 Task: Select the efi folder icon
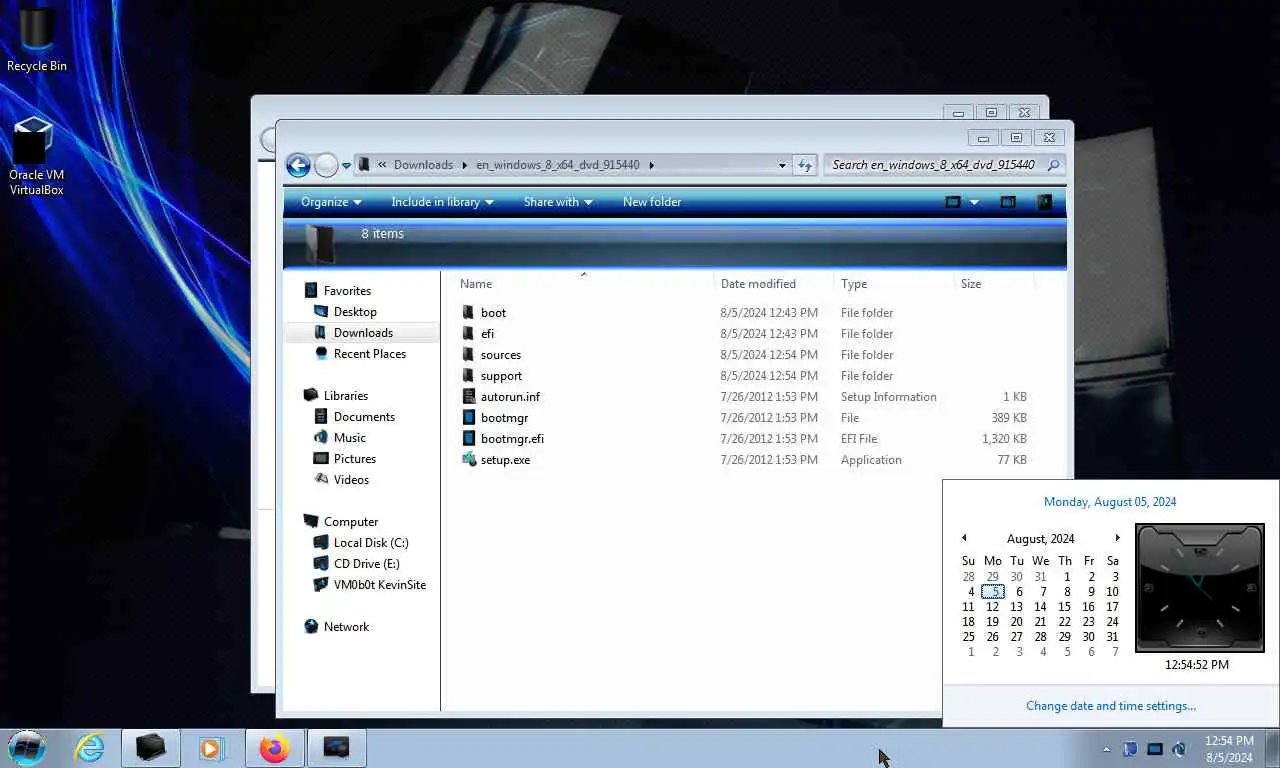pos(469,334)
